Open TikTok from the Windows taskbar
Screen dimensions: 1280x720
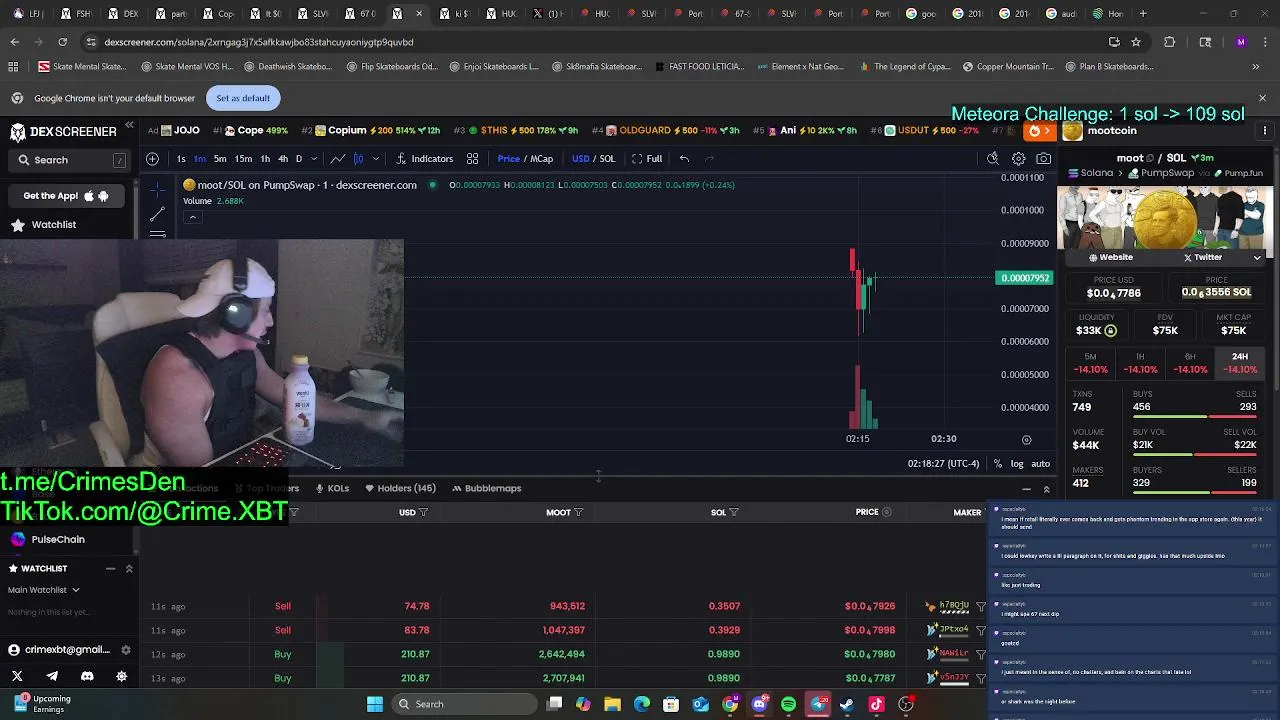pyautogui.click(x=876, y=704)
